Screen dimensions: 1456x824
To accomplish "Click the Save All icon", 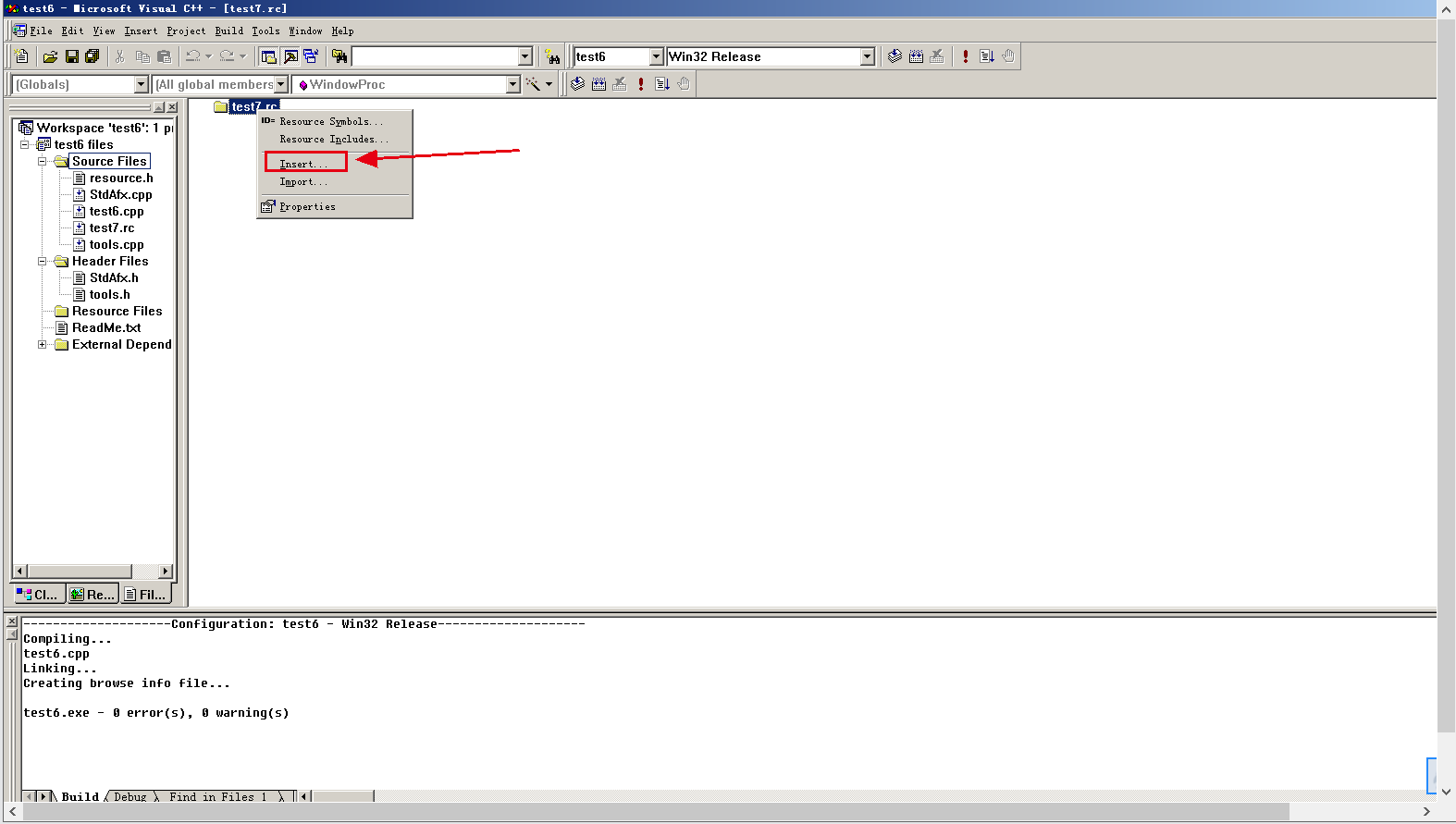I will point(93,56).
